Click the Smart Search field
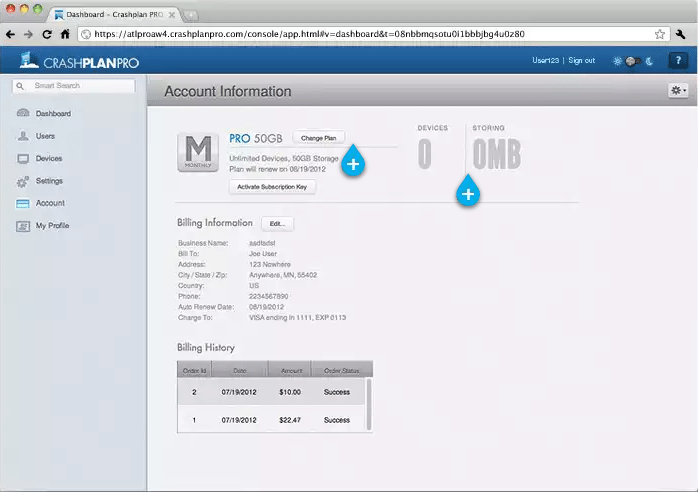This screenshot has width=698, height=492. pyautogui.click(x=74, y=85)
